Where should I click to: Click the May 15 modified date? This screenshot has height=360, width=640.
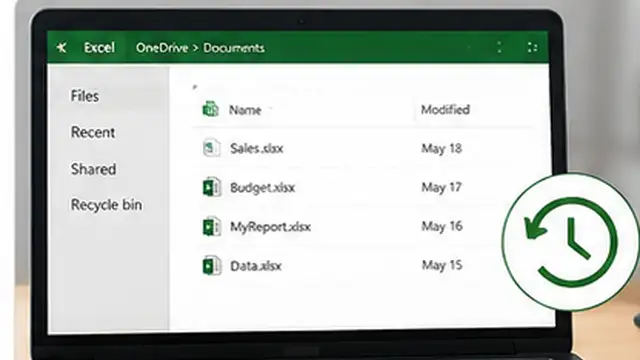pos(442,265)
